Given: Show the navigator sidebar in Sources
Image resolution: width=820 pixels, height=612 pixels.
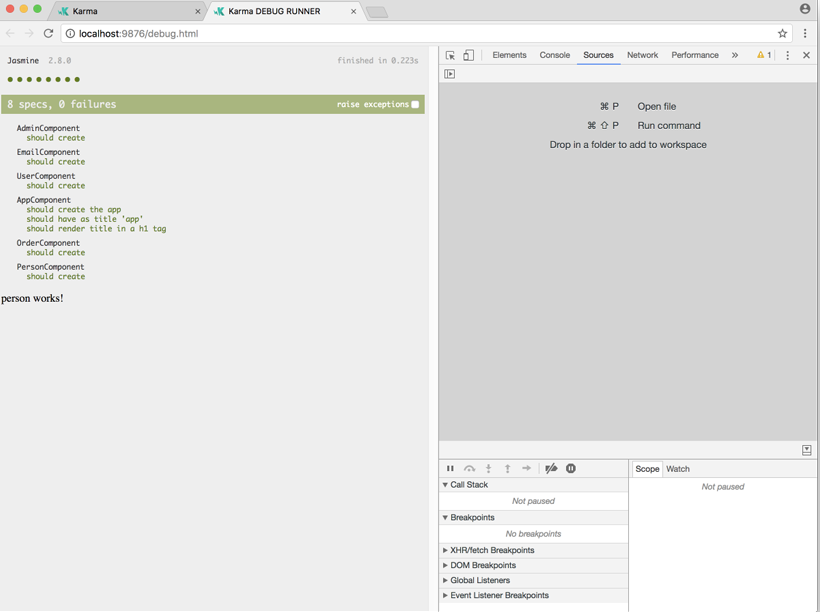Looking at the screenshot, I should (449, 74).
